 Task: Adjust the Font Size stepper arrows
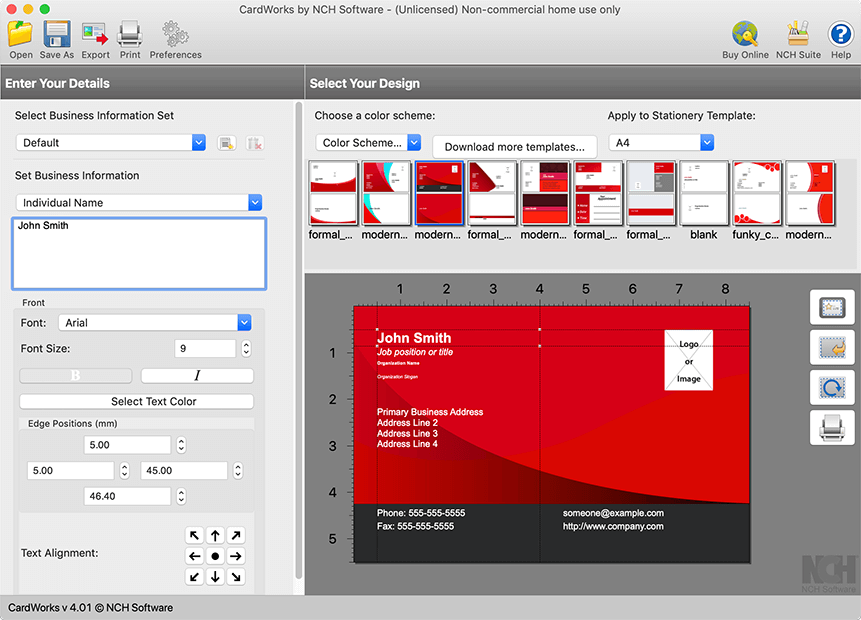pos(247,348)
